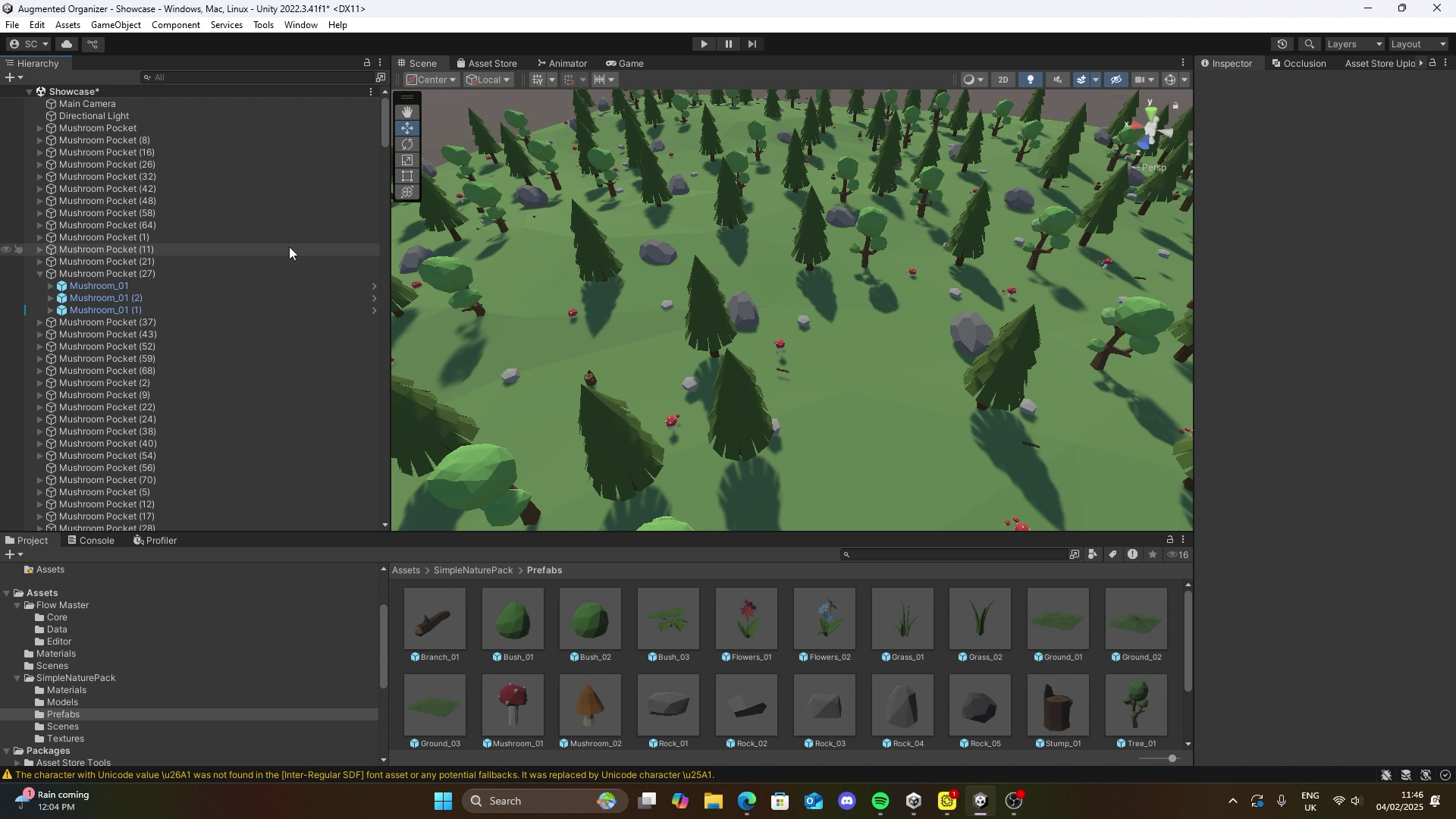The width and height of the screenshot is (1456, 819).
Task: Switch to the Animator tab
Action: [562, 64]
